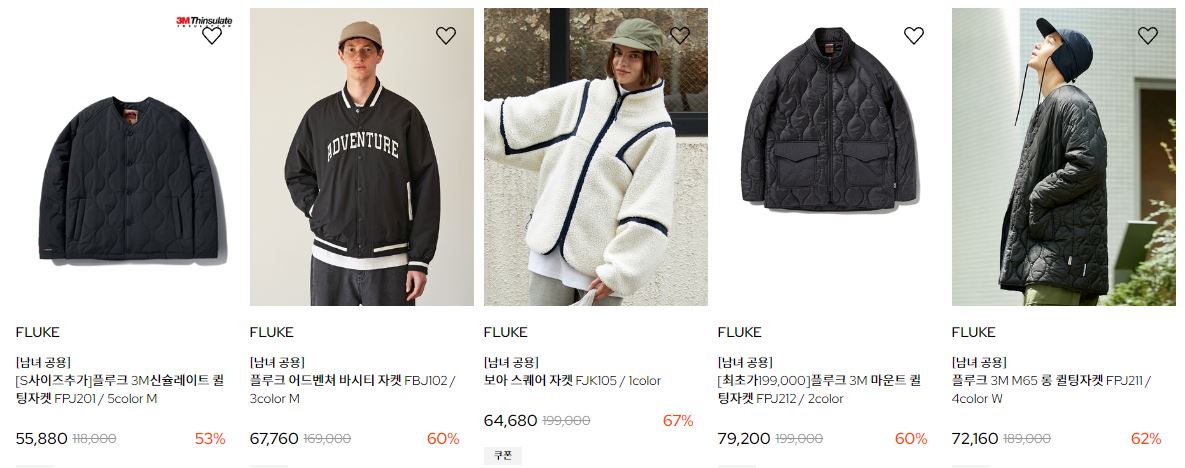Like the 3M Thinsulate quilted jacket with heart
Screen dimensions: 1185x468
pyautogui.click(x=212, y=36)
